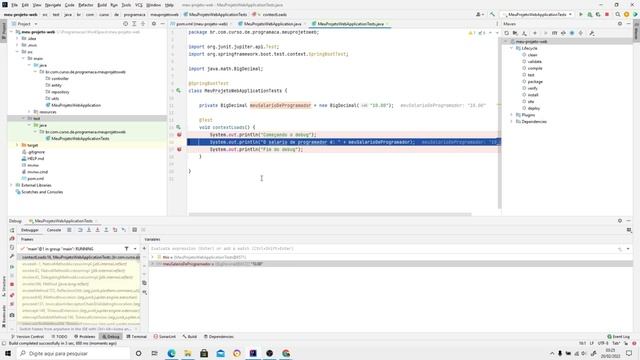Toggle Maven Skip Tests Mode button
This screenshot has height=360, width=640.
click(x=572, y=33)
